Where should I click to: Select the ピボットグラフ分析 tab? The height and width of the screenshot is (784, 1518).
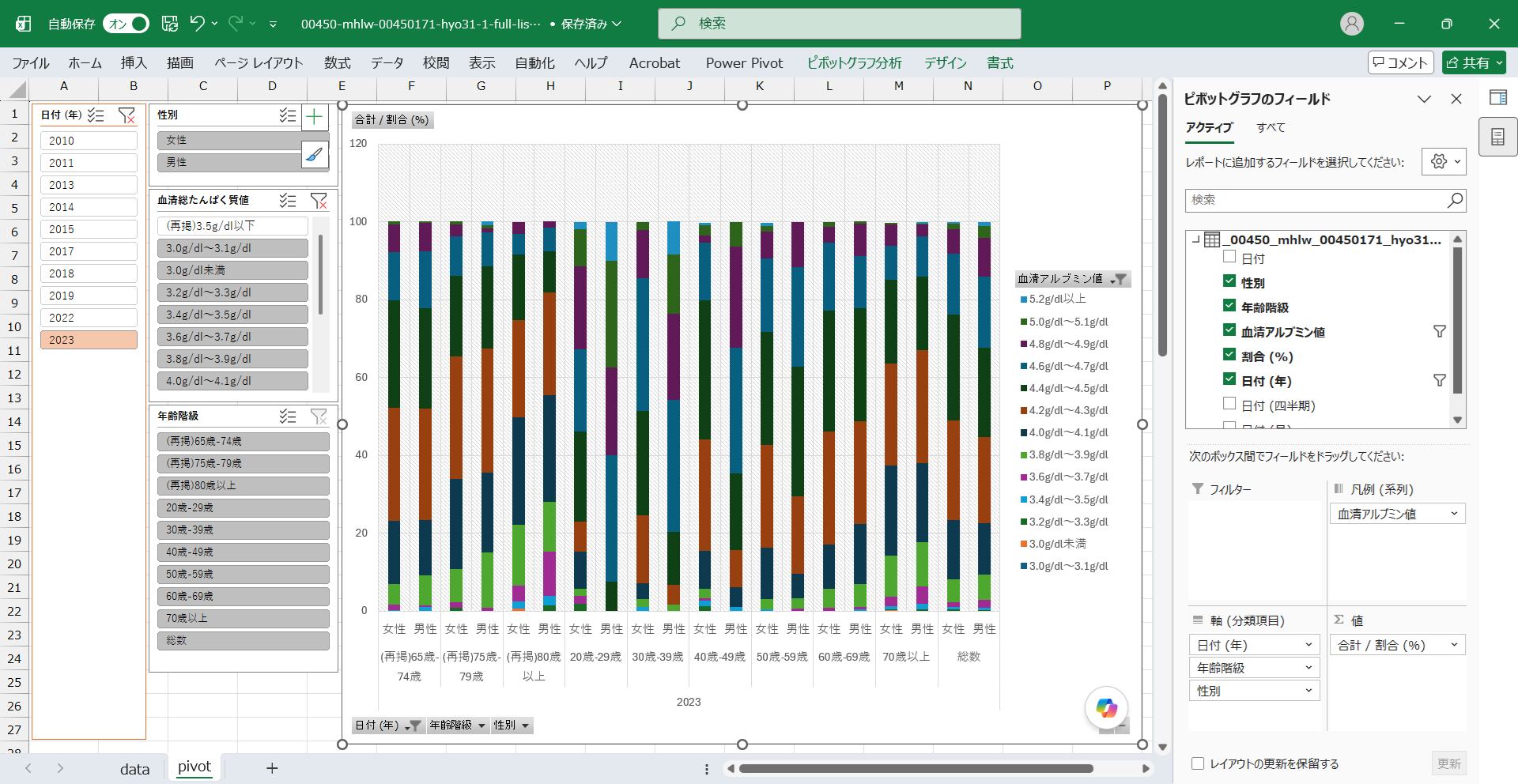[854, 63]
